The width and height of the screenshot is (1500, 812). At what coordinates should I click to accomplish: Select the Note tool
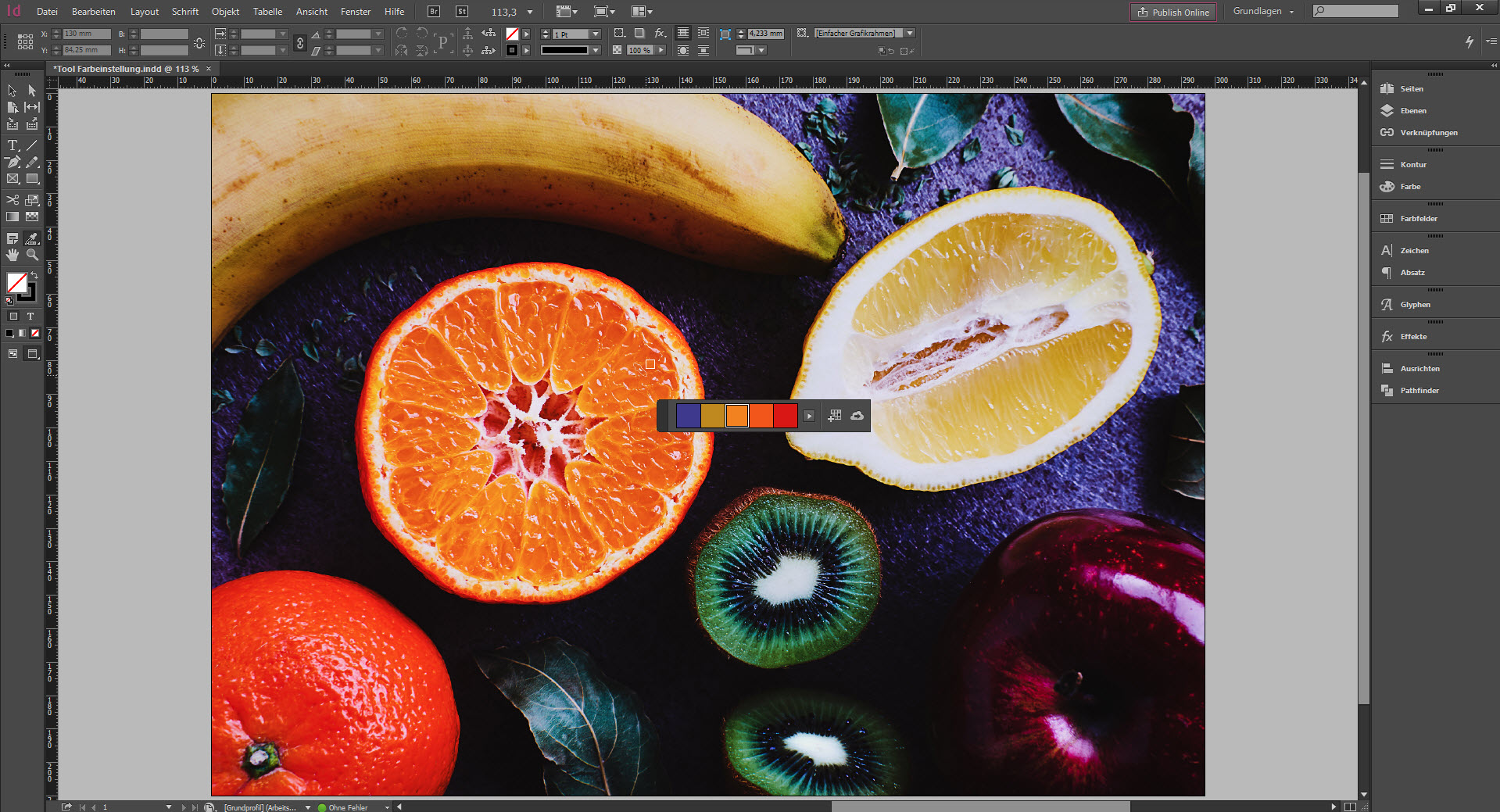13,238
